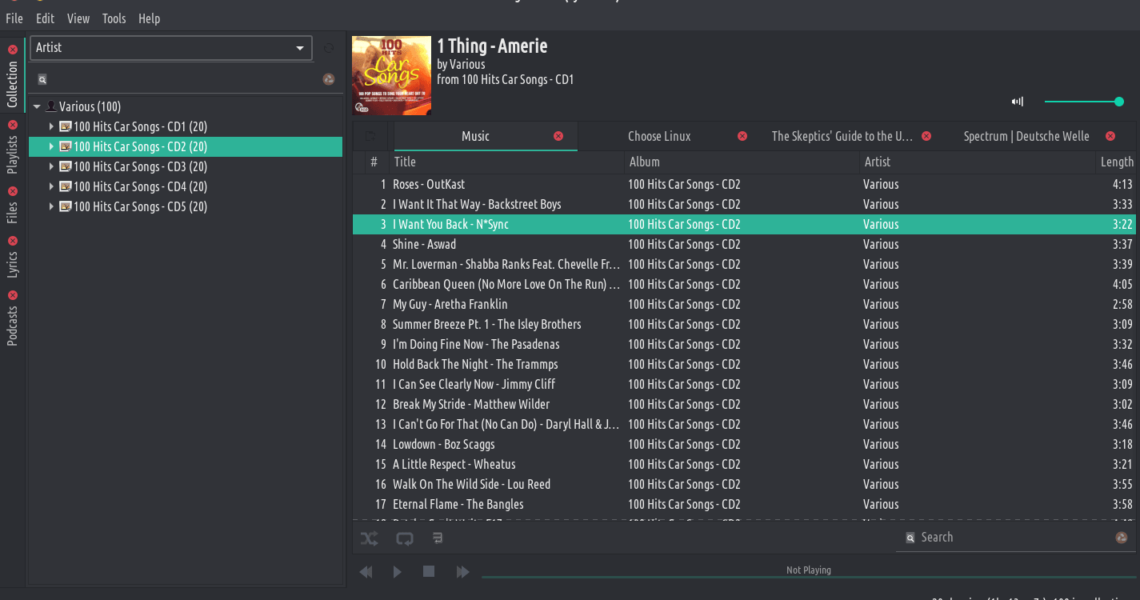Image resolution: width=1140 pixels, height=600 pixels.
Task: Collapse the Various (100) artist node
Action: [37, 107]
